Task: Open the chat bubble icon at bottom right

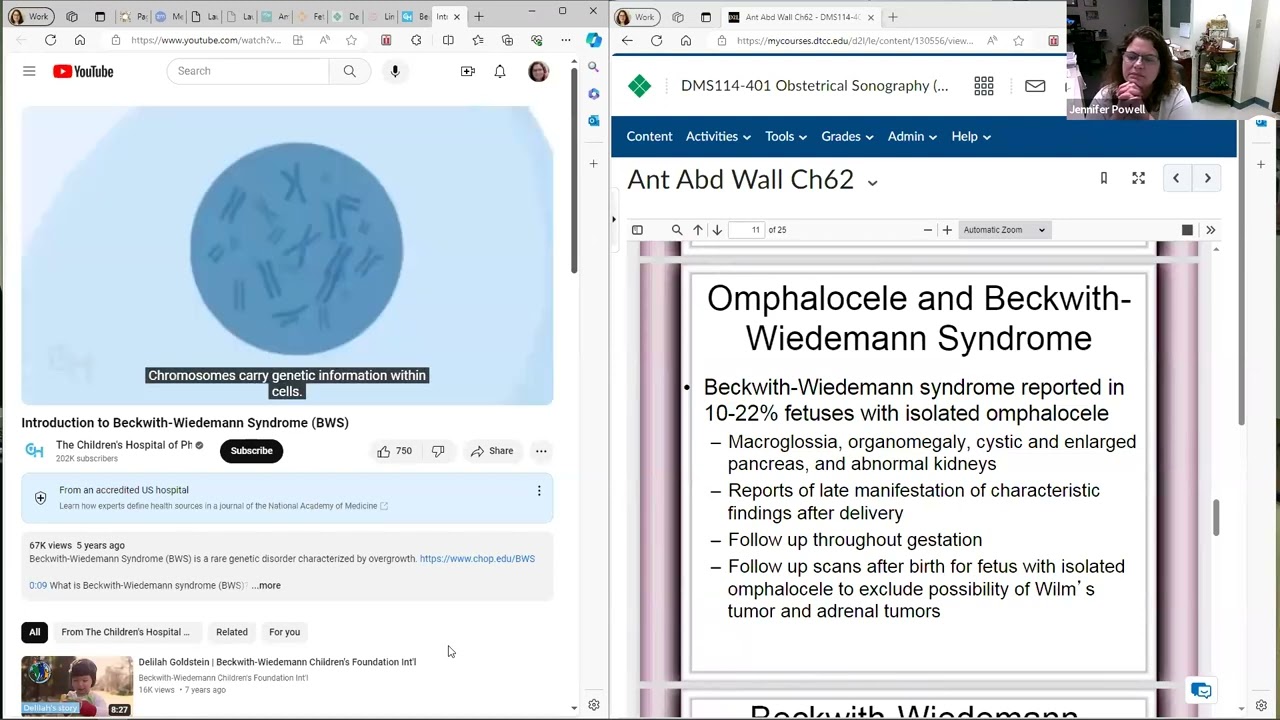Action: point(1201,691)
